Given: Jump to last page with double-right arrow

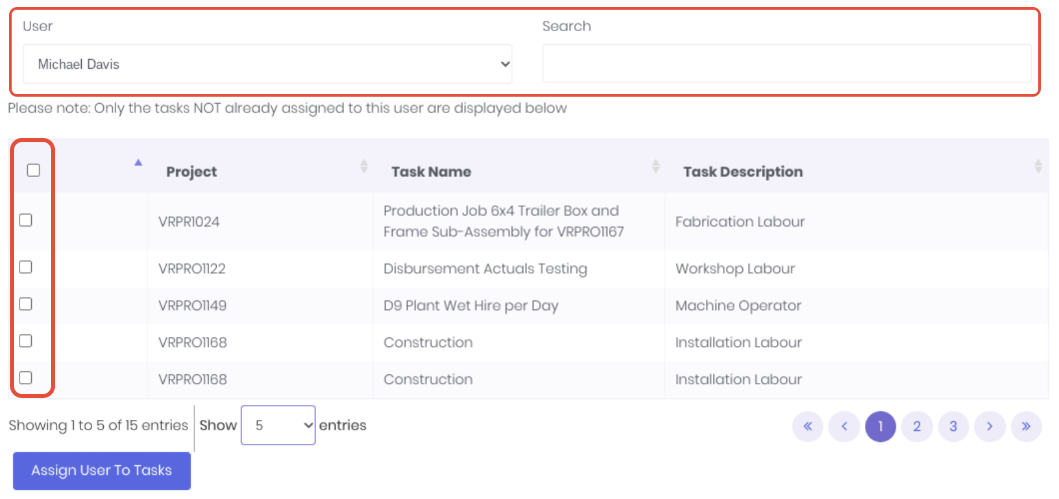Looking at the screenshot, I should [x=1027, y=427].
